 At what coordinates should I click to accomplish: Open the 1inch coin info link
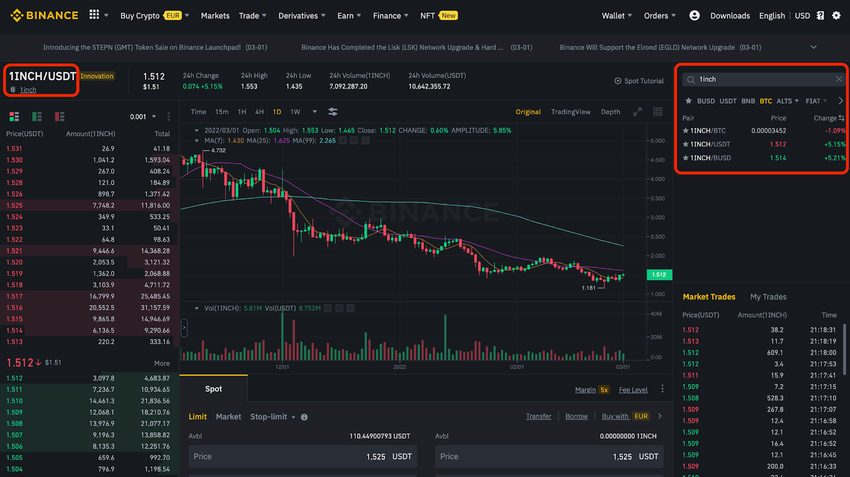(x=28, y=90)
